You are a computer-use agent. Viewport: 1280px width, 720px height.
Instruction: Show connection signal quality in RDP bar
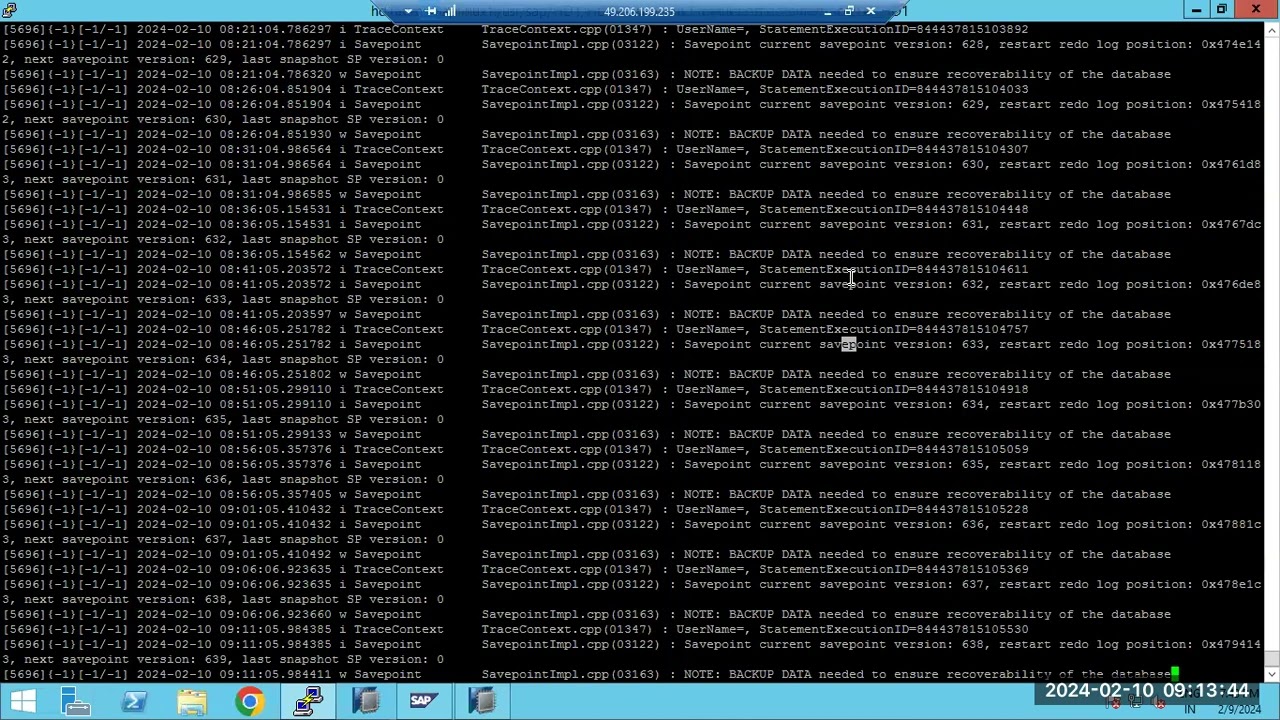[x=450, y=11]
